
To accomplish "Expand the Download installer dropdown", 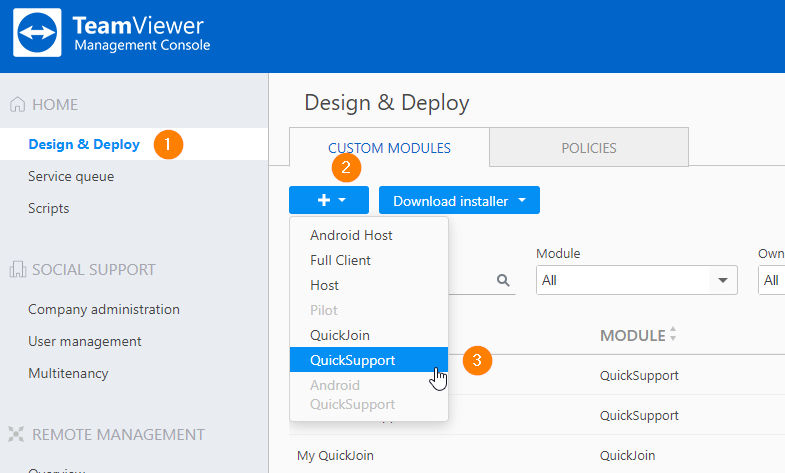I will click(459, 200).
